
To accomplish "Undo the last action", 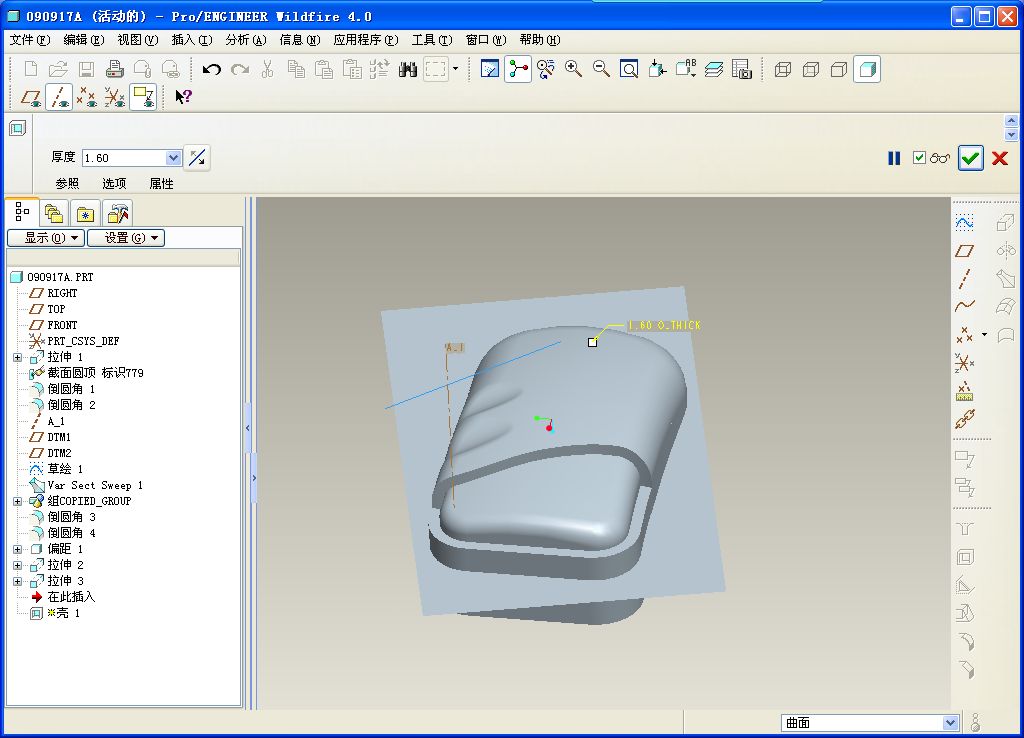I will coord(211,69).
